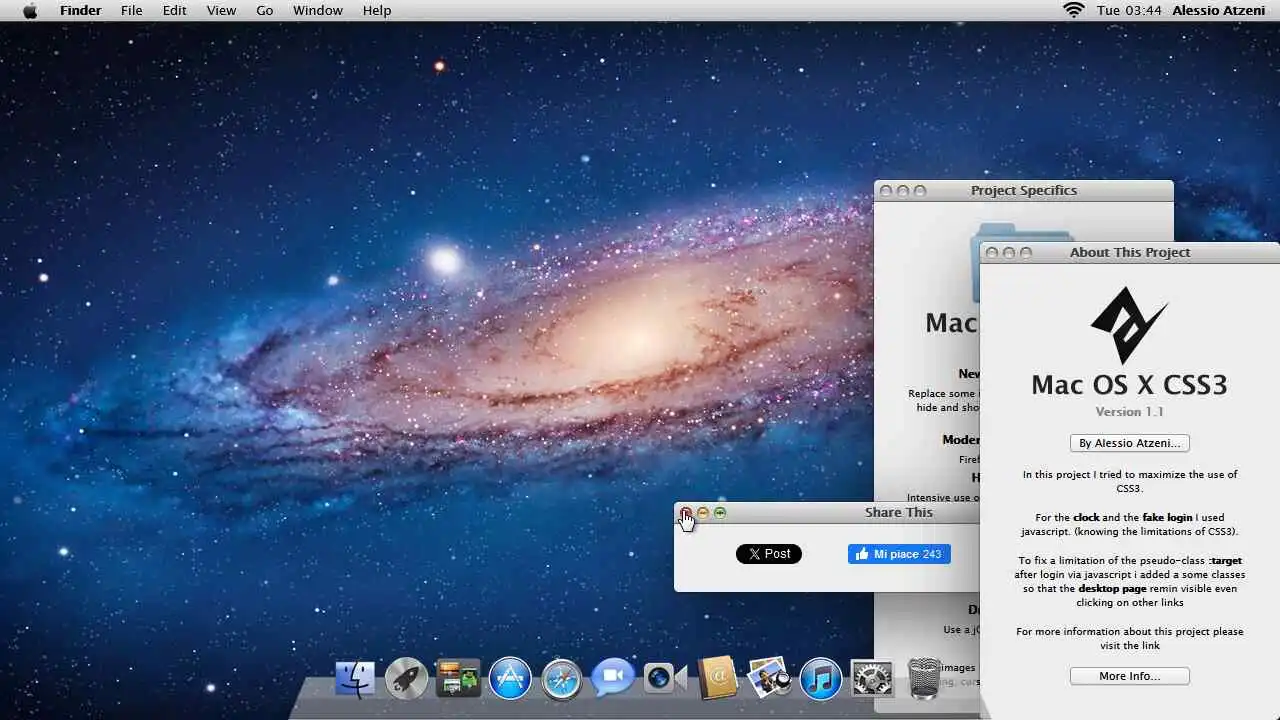Launch Launchpad rocket icon in dock
This screenshot has height=720, width=1280.
(407, 679)
